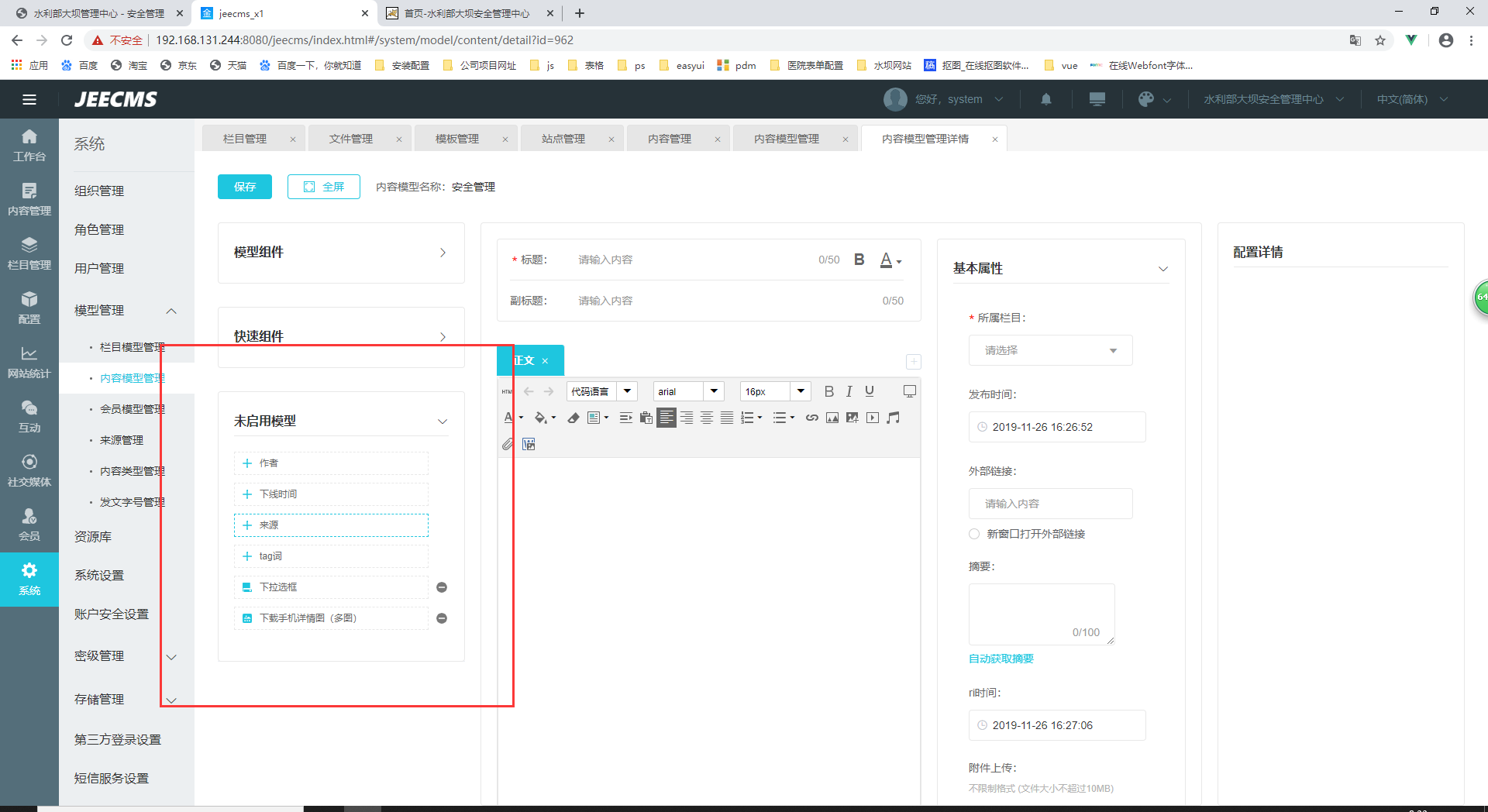Click the 自动获取摘要 link
This screenshot has height=812, width=1488.
click(x=1001, y=659)
